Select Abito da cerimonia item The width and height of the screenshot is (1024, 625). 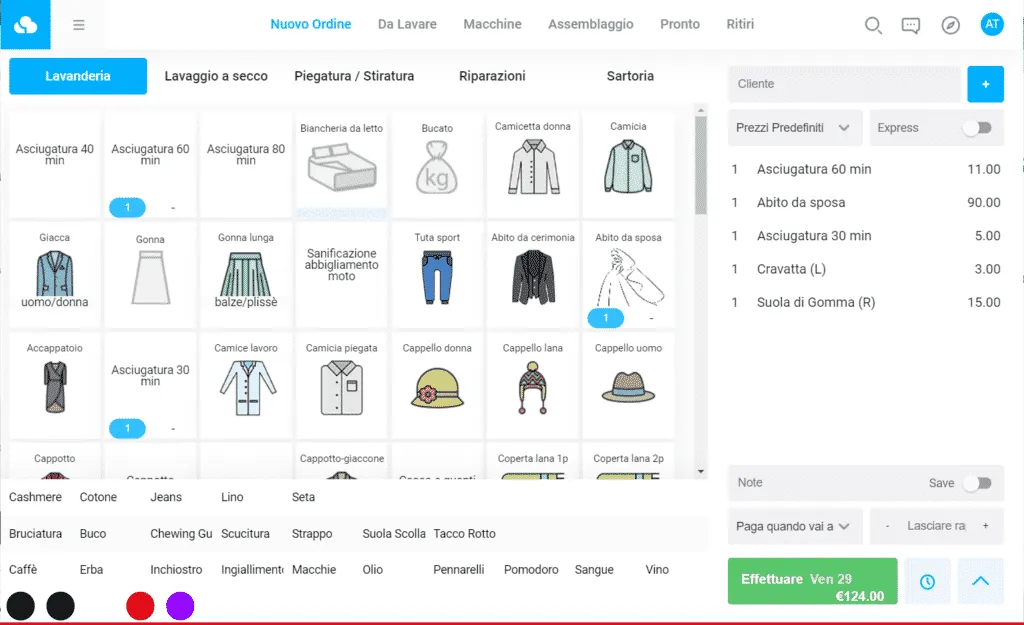[533, 274]
